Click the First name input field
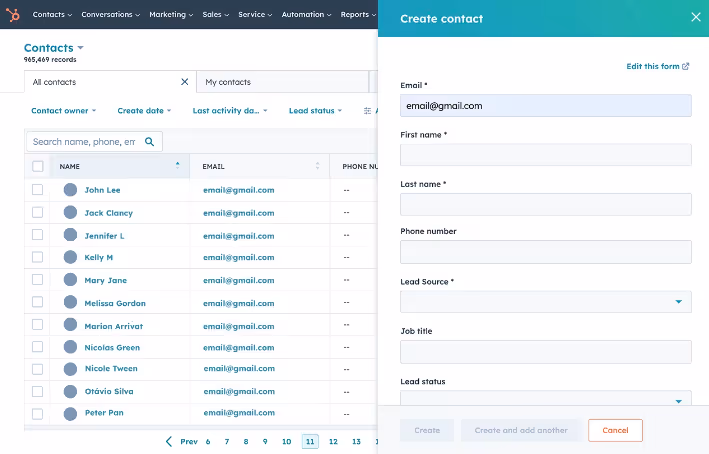Viewport: 709px width, 454px height. tap(545, 155)
